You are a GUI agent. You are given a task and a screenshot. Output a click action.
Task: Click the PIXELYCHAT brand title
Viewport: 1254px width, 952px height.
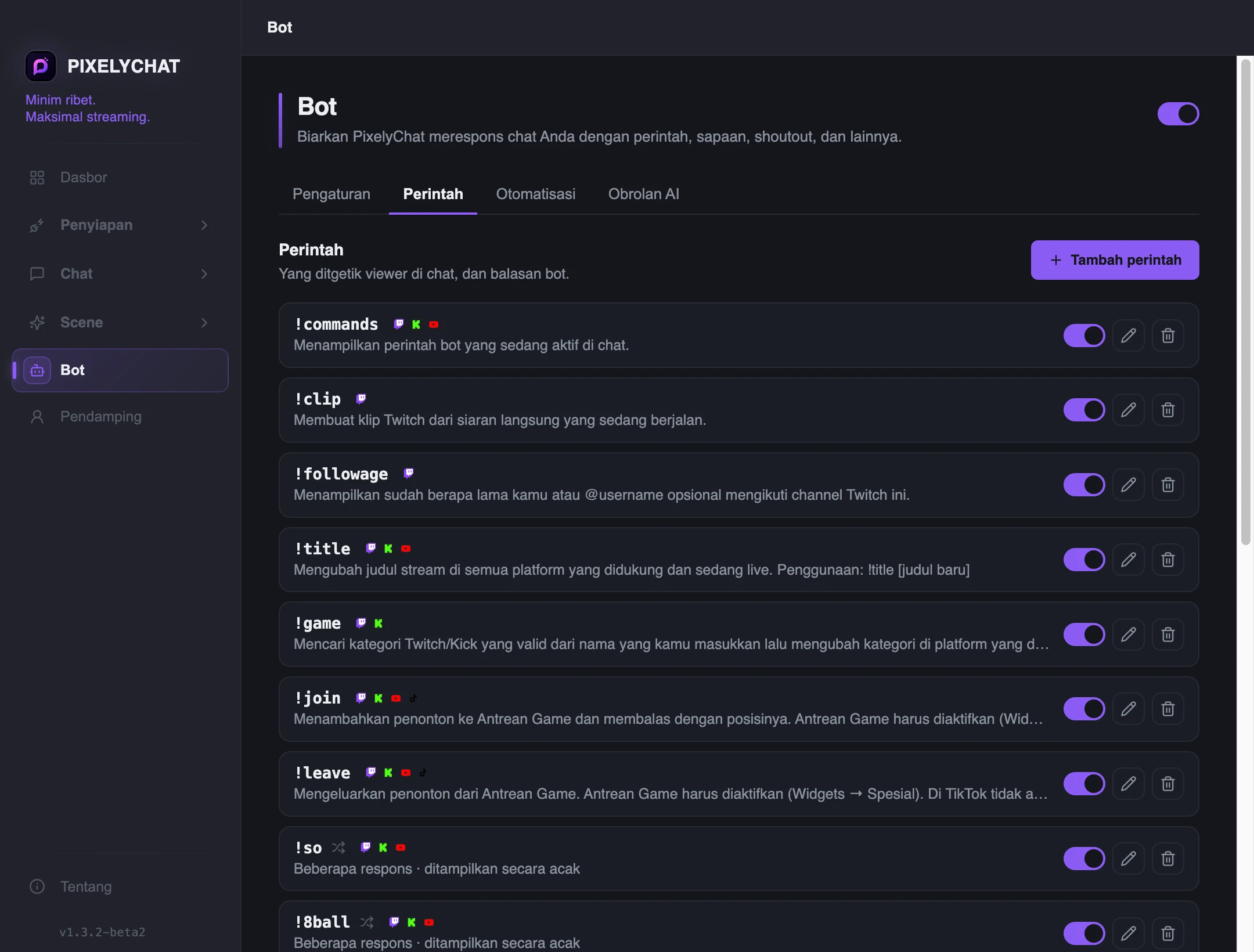124,66
